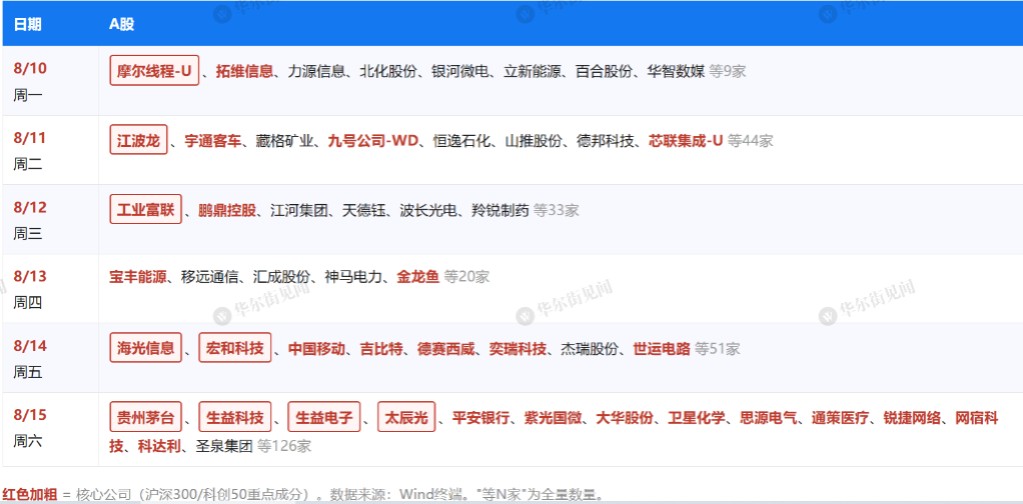This screenshot has height=504, width=1023.
Task: Click 江河集团 stock name
Action: (299, 211)
